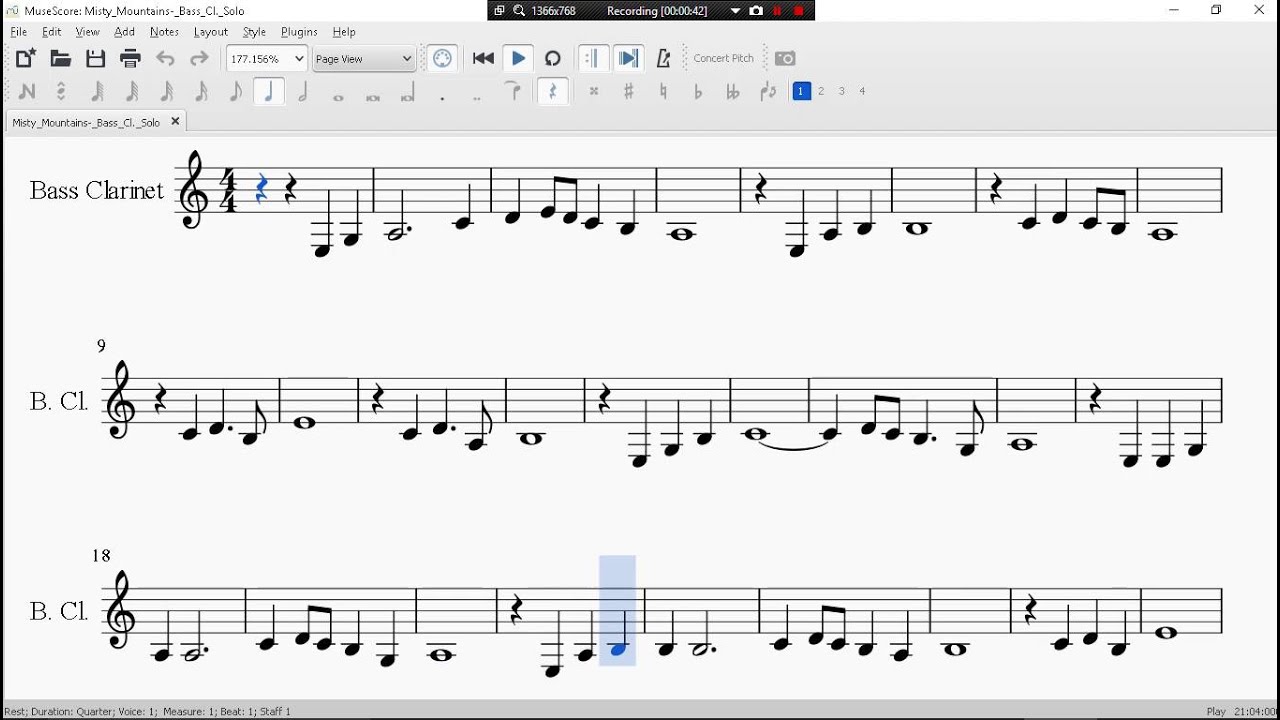
Task: Toggle the metronome icon
Action: point(663,59)
